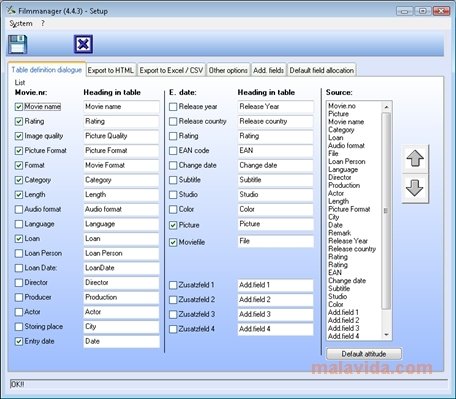Check the EAN code checkbox
This screenshot has width=456, height=399.
[x=173, y=151]
